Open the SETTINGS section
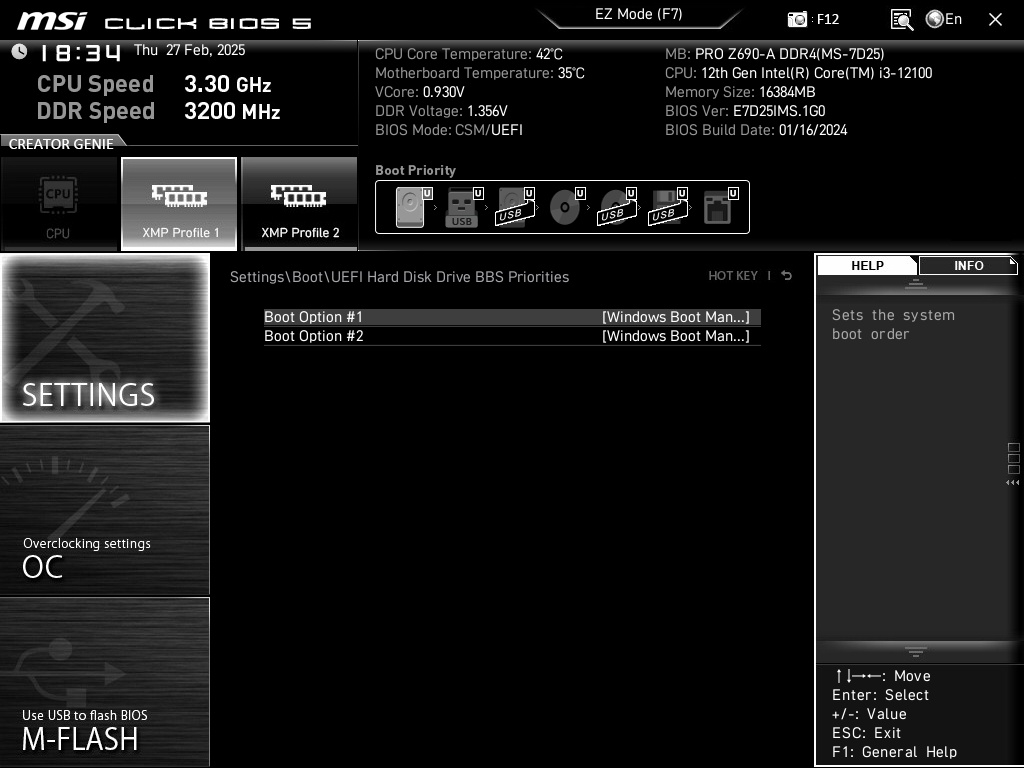 (x=105, y=338)
